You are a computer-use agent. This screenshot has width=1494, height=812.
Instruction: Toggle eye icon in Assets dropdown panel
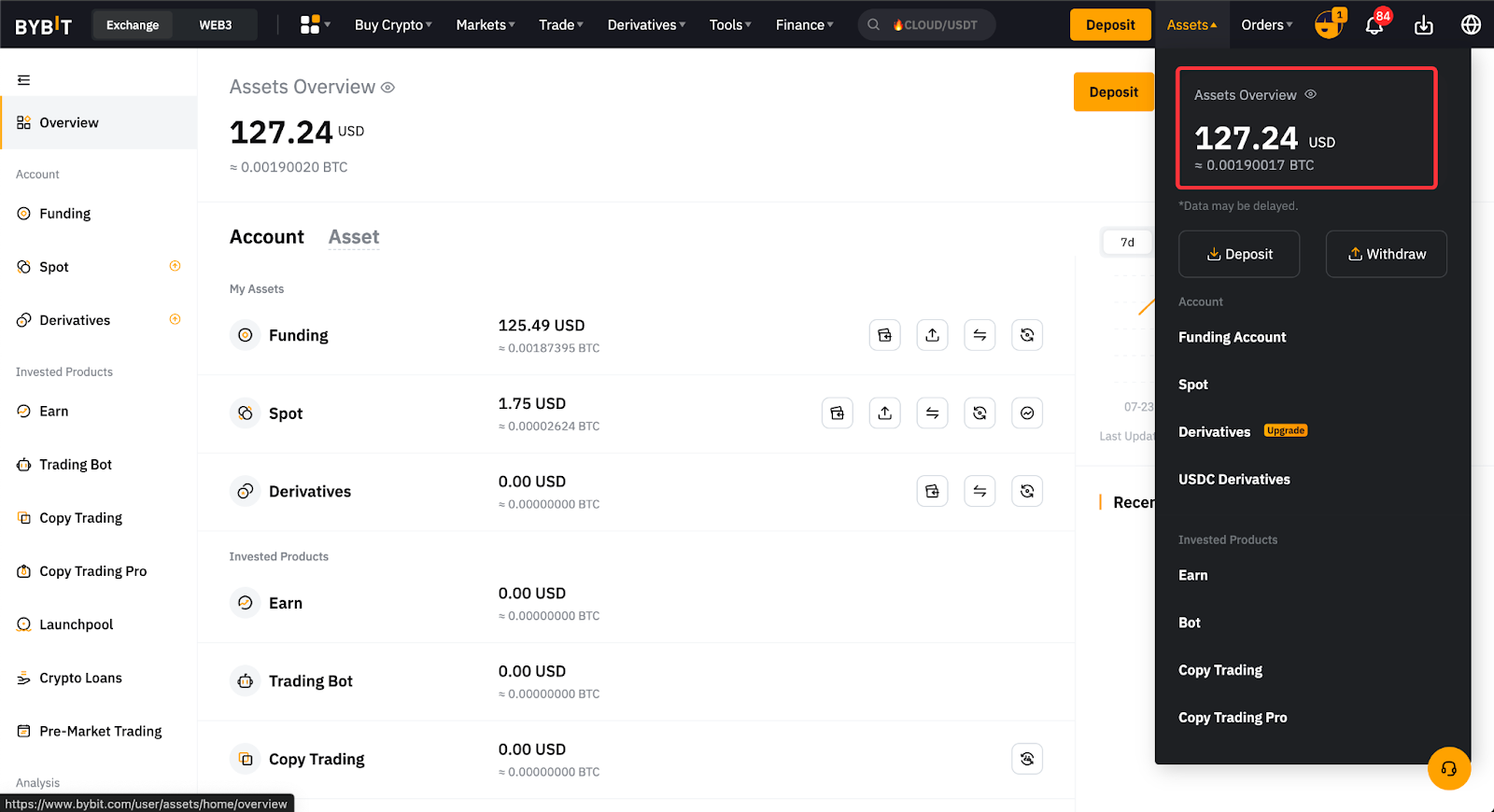tap(1310, 94)
